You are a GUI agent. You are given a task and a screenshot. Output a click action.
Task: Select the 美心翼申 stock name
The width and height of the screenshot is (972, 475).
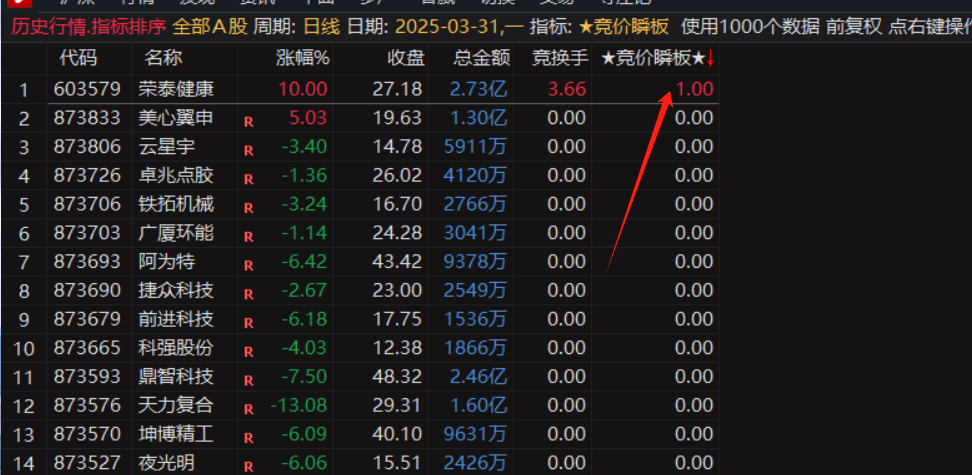point(176,117)
